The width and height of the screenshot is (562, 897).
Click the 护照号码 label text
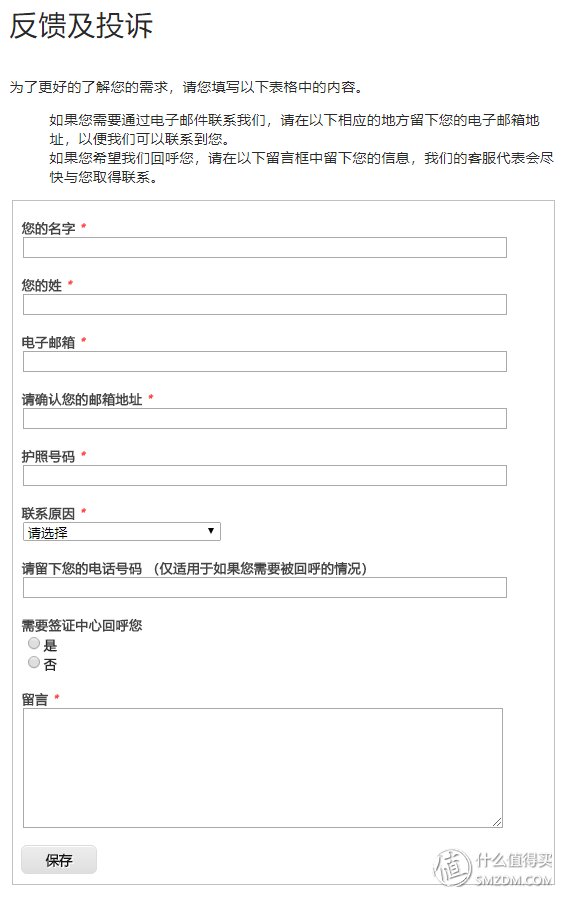click(49, 456)
